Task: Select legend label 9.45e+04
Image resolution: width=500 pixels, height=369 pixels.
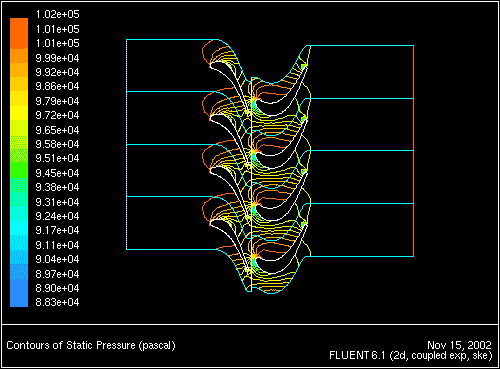Action: click(57, 173)
